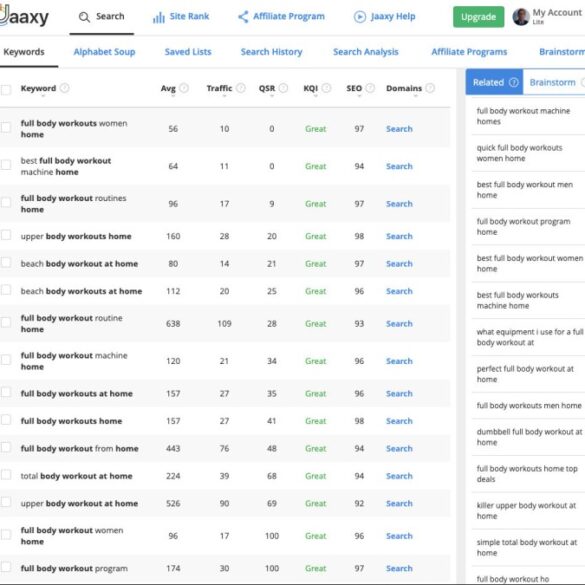Viewport: 585px width, 585px height.
Task: Click 'full body workout from home' keyword
Action: coord(79,448)
